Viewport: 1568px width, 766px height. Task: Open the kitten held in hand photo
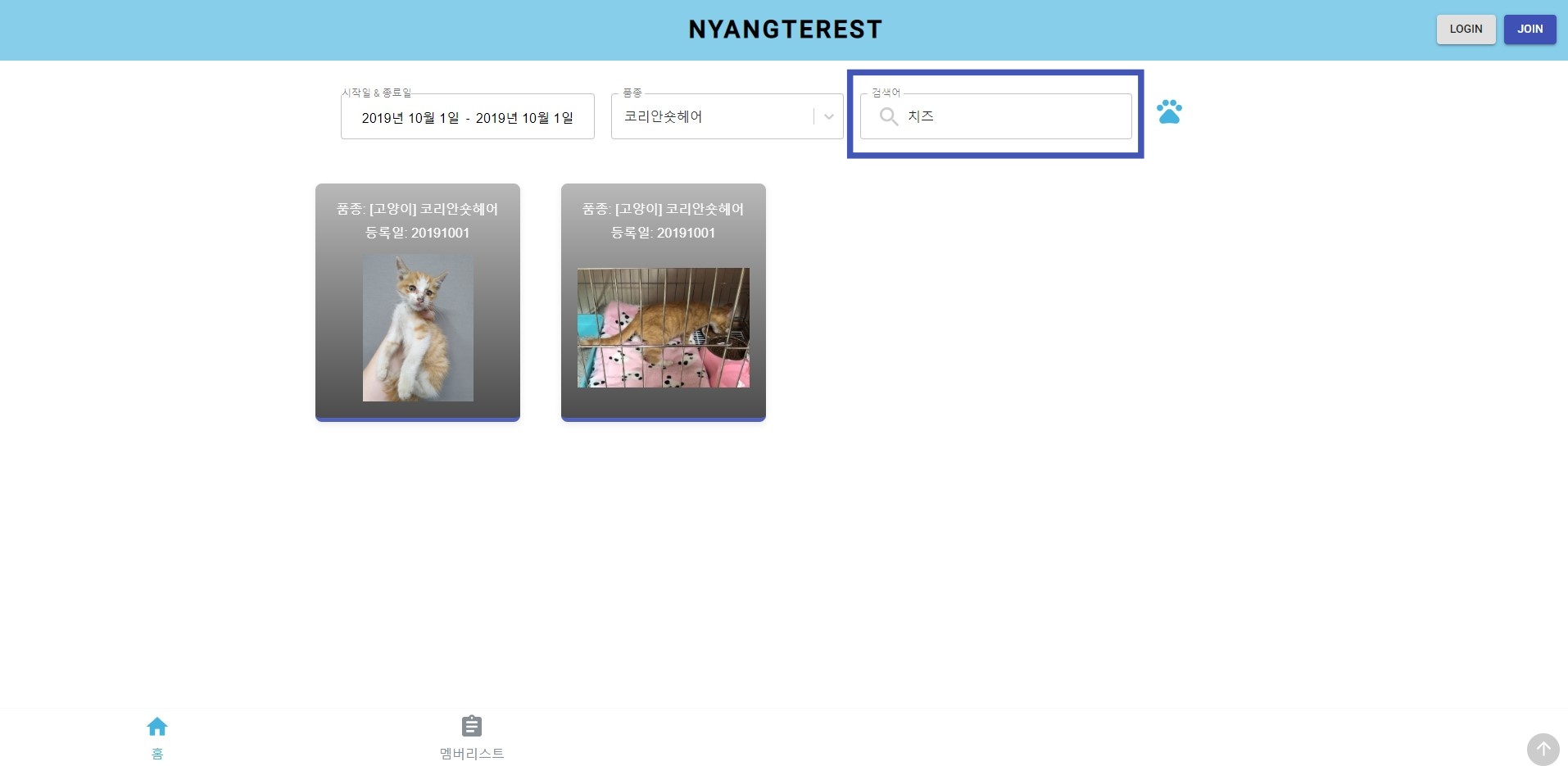point(418,329)
